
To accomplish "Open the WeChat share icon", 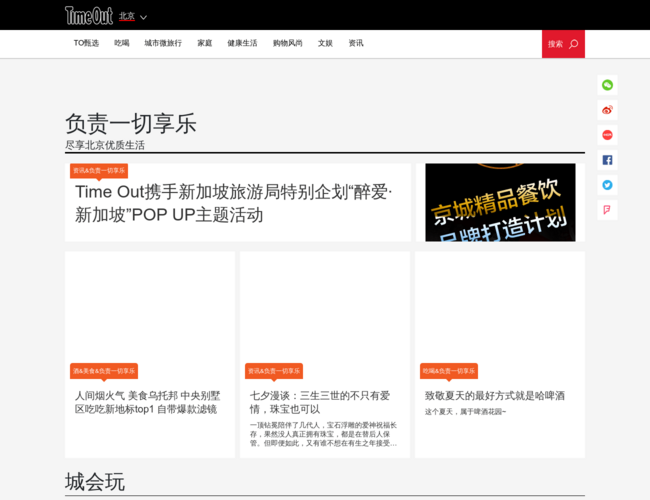I will 607,85.
